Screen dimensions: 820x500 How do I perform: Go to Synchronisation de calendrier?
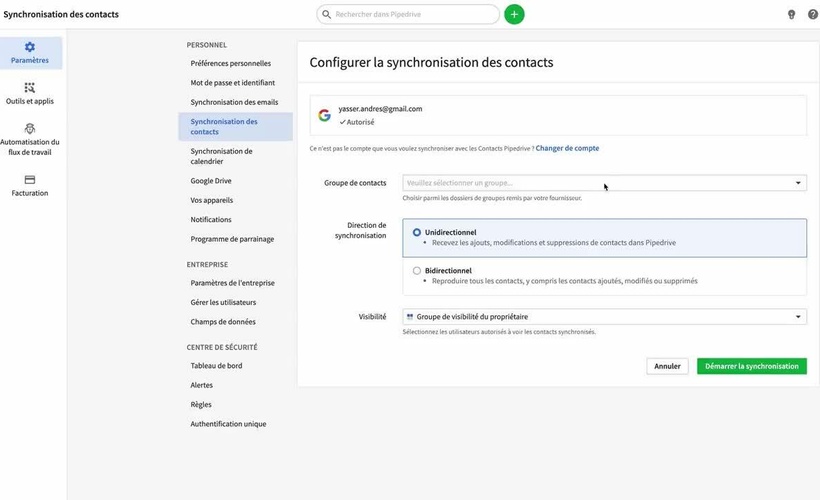(221, 156)
